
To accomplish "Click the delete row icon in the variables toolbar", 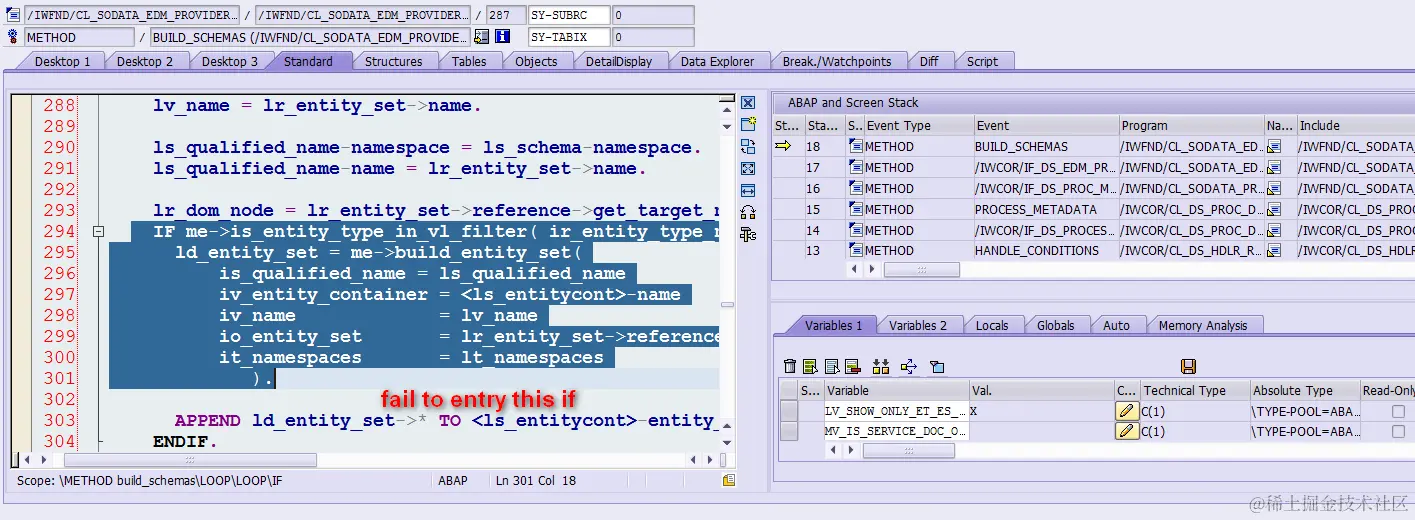I will tap(853, 367).
